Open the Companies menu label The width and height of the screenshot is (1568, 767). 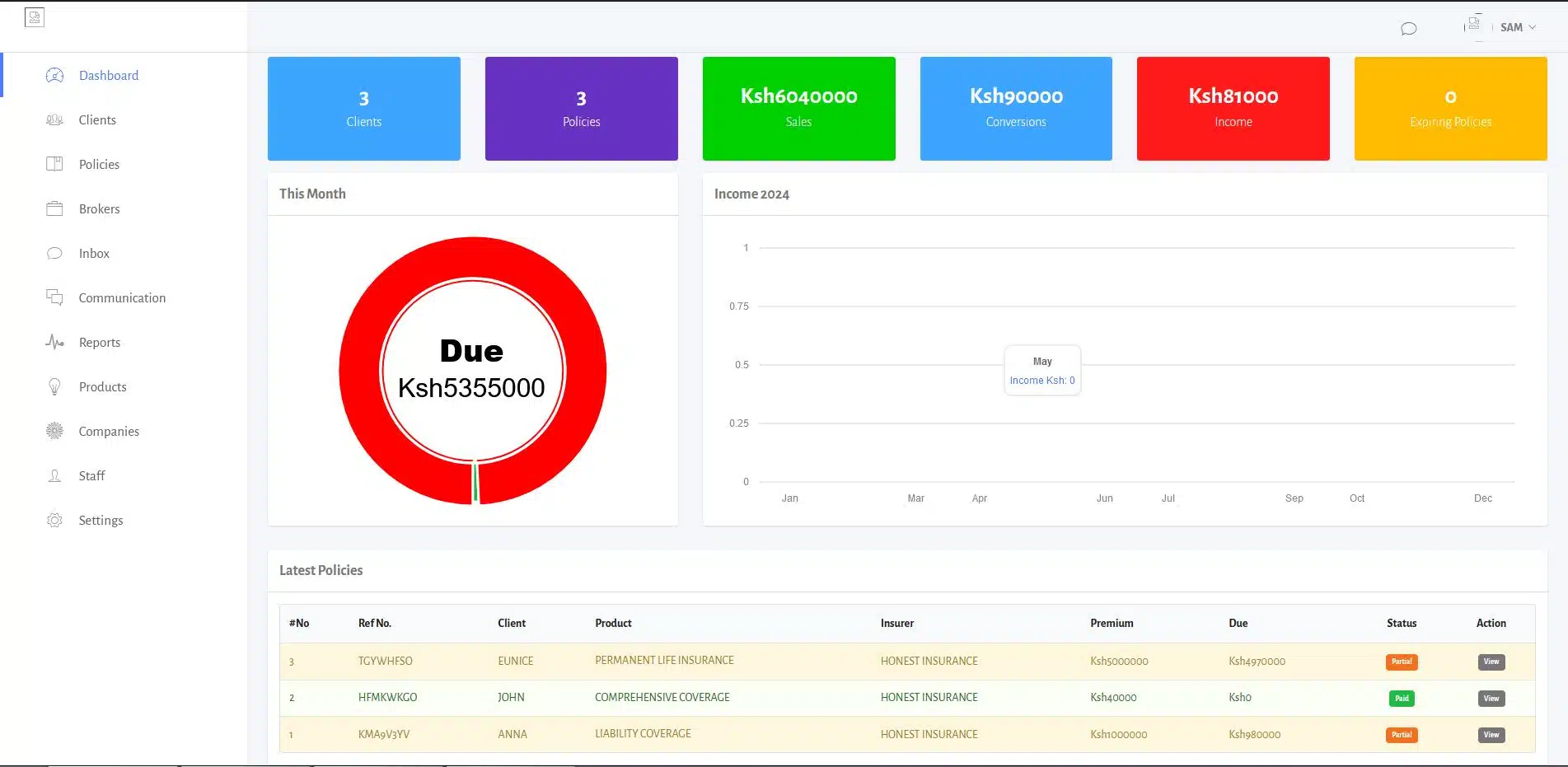(x=109, y=432)
